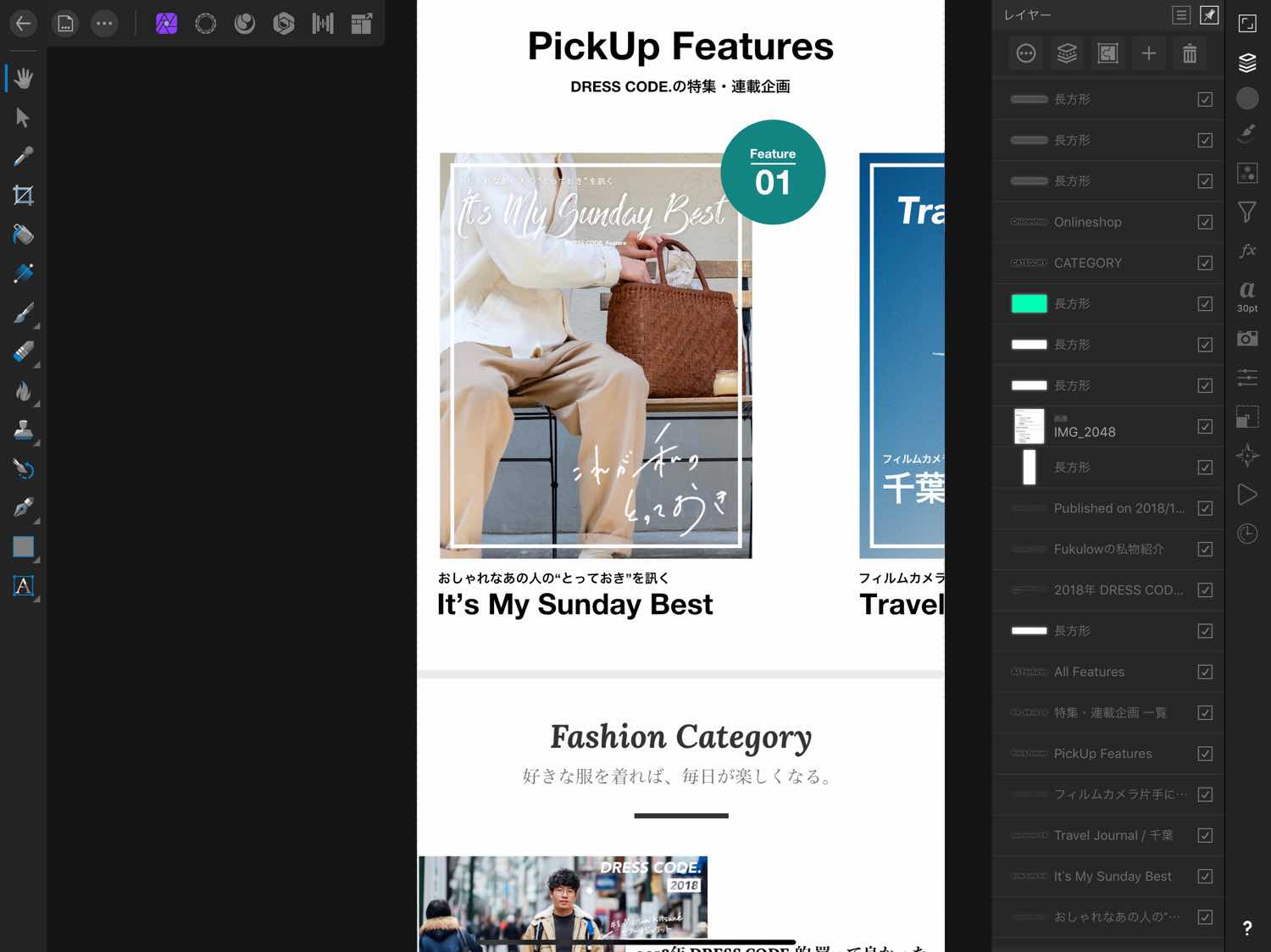Open the Color studio circle

pyautogui.click(x=1247, y=98)
